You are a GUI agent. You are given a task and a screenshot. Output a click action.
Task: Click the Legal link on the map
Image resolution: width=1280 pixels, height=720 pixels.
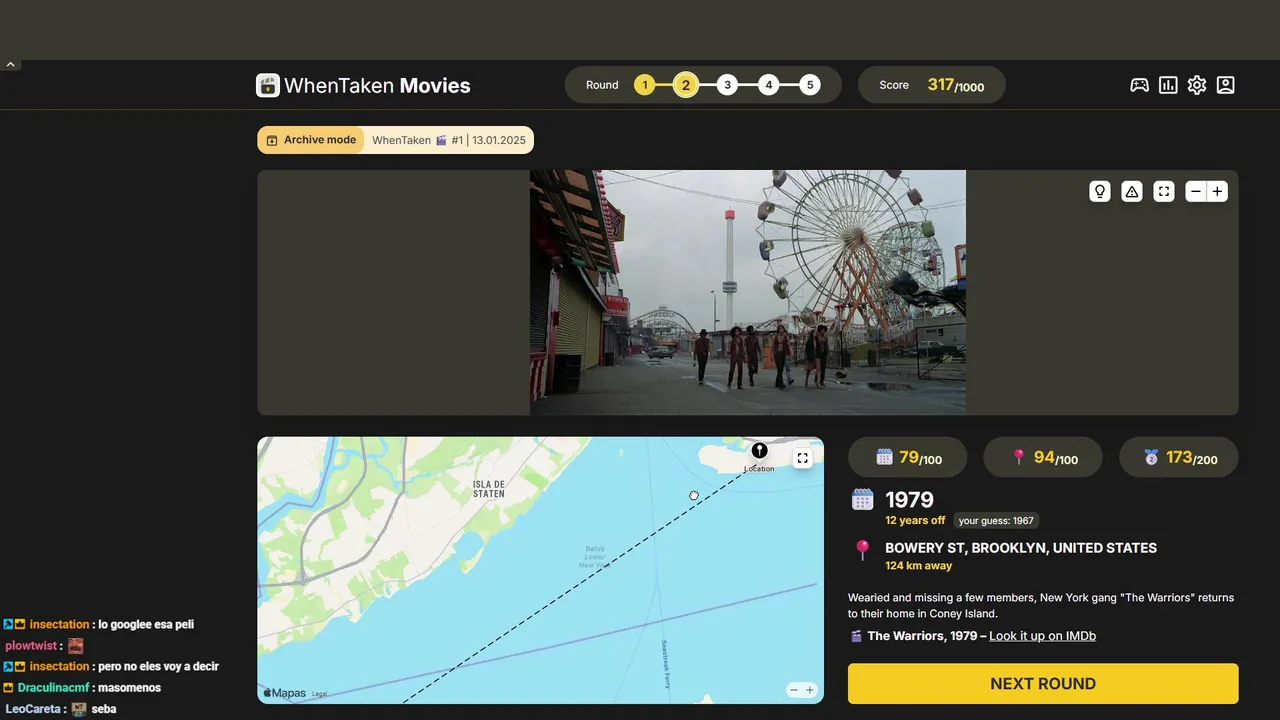tap(319, 694)
